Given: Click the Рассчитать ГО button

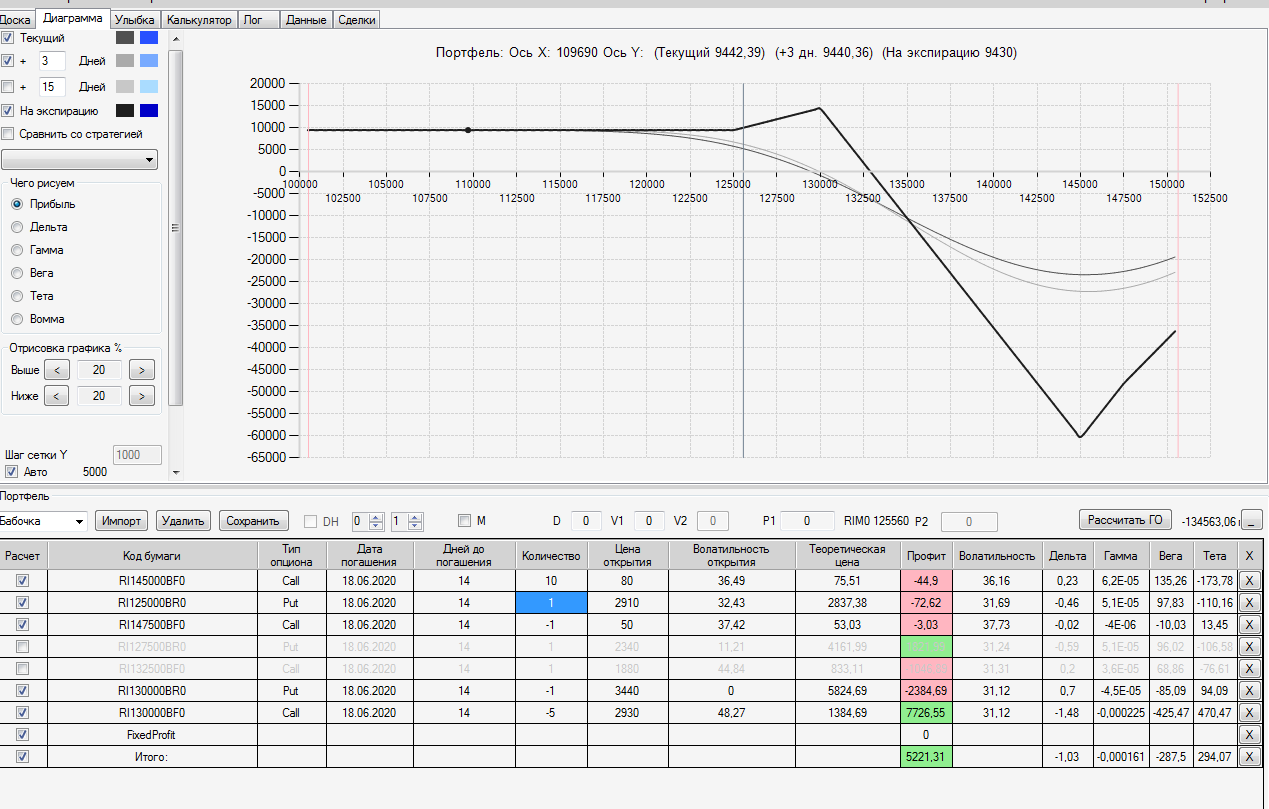Looking at the screenshot, I should coord(1125,520).
